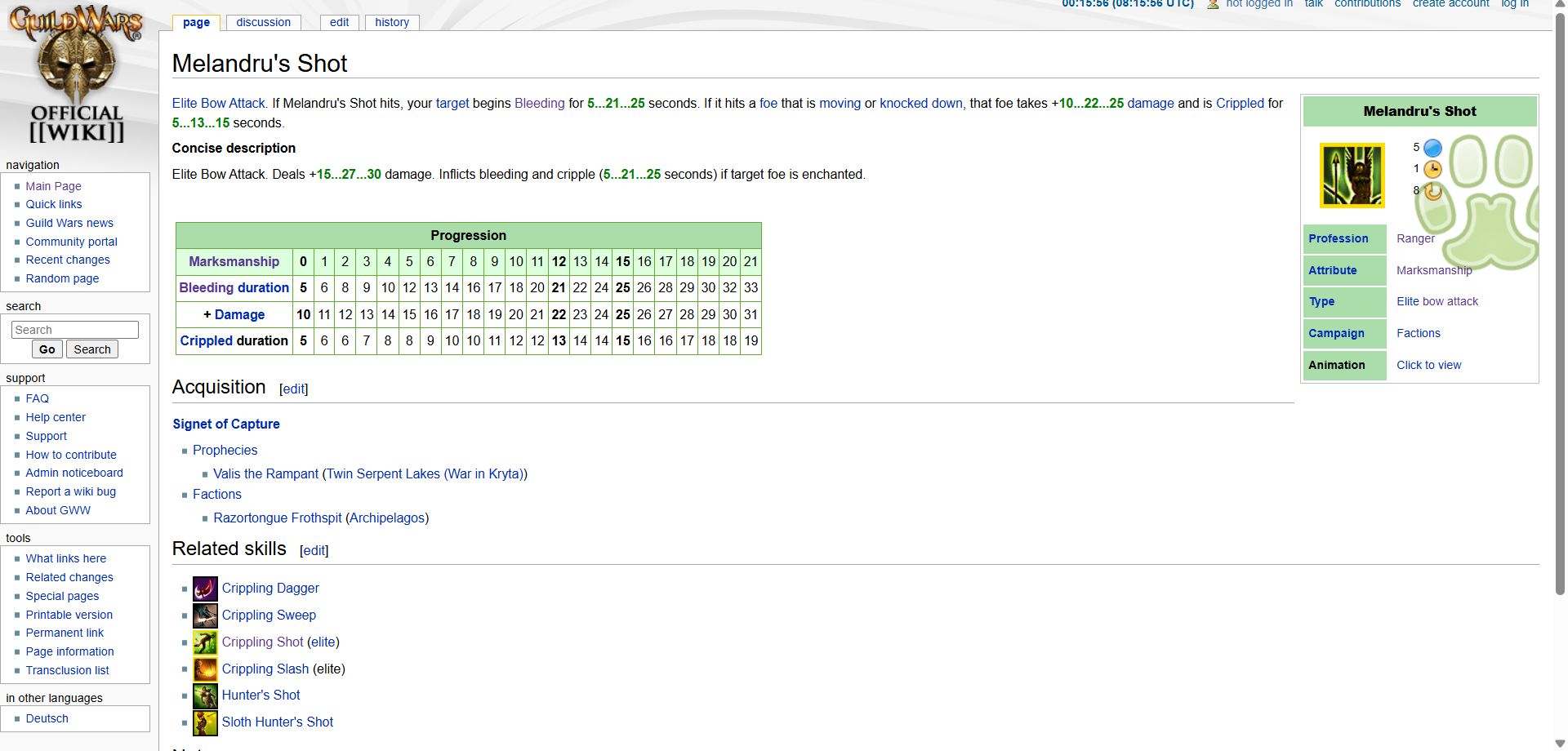Click the blue energy cost icon
The image size is (1568, 751).
pos(1432,148)
